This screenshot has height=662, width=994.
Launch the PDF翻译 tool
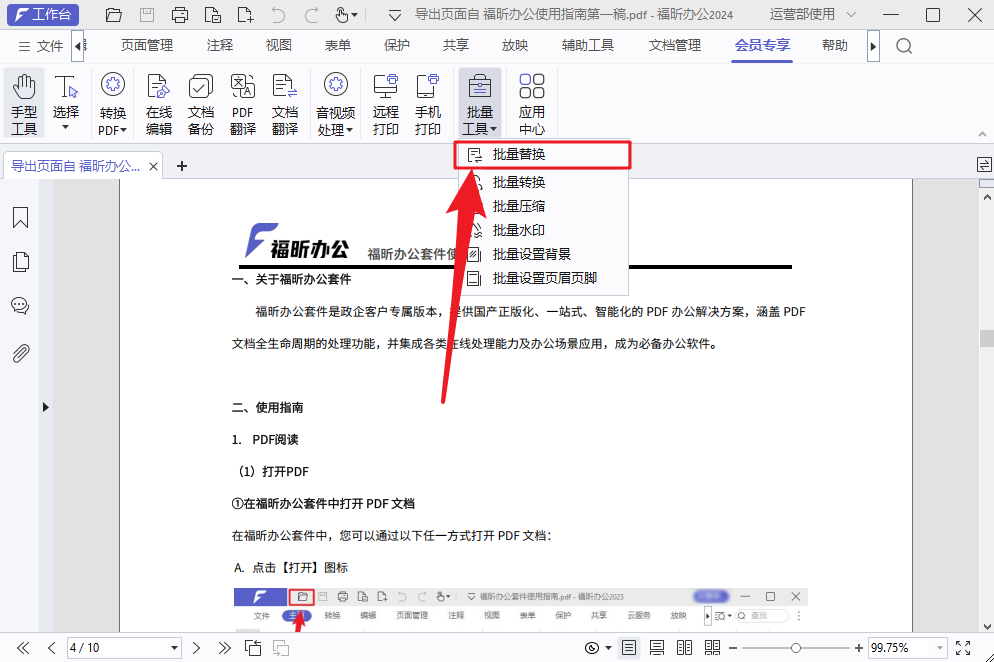pyautogui.click(x=242, y=100)
